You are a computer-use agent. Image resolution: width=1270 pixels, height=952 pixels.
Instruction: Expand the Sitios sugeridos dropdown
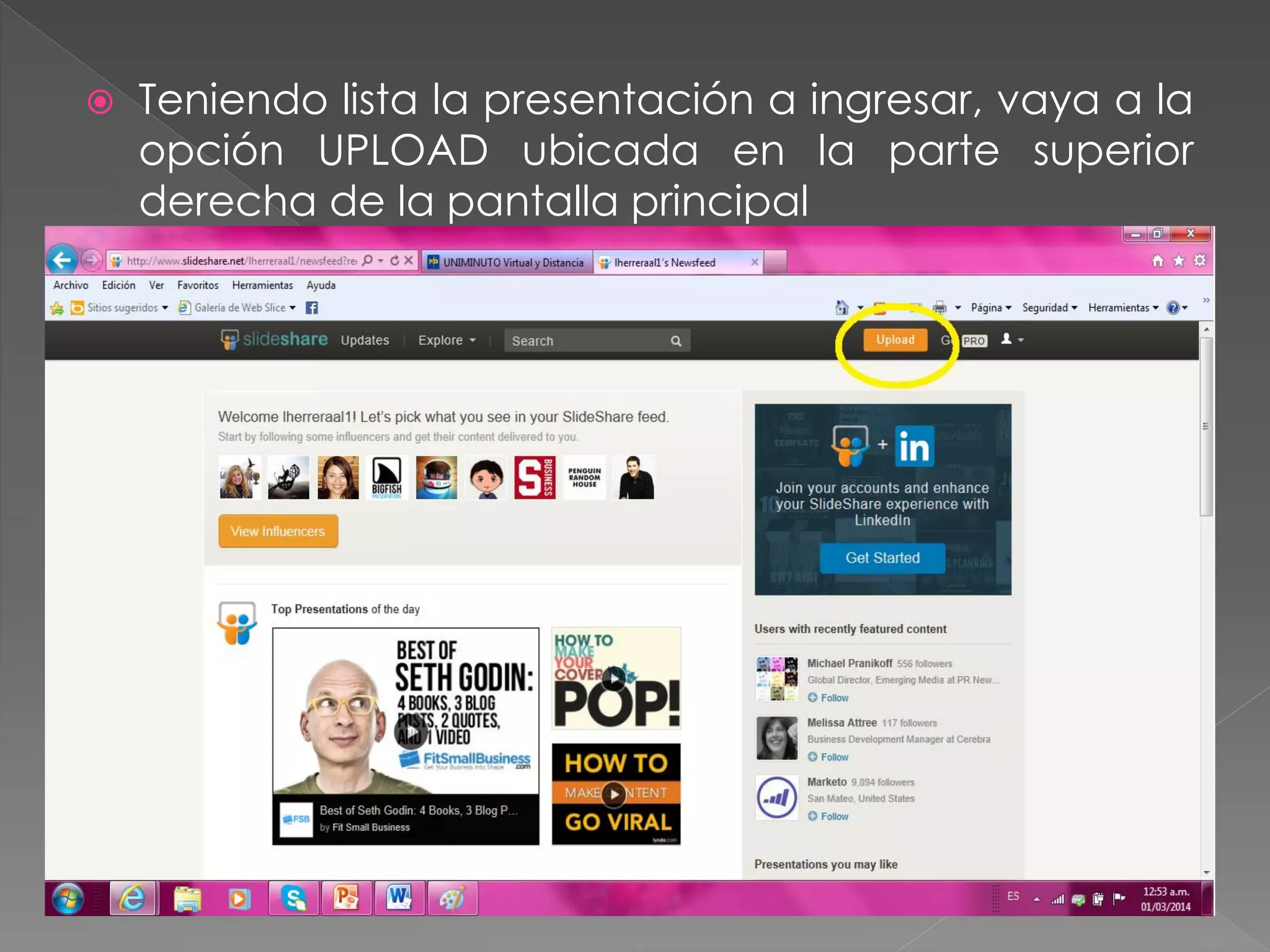165,308
